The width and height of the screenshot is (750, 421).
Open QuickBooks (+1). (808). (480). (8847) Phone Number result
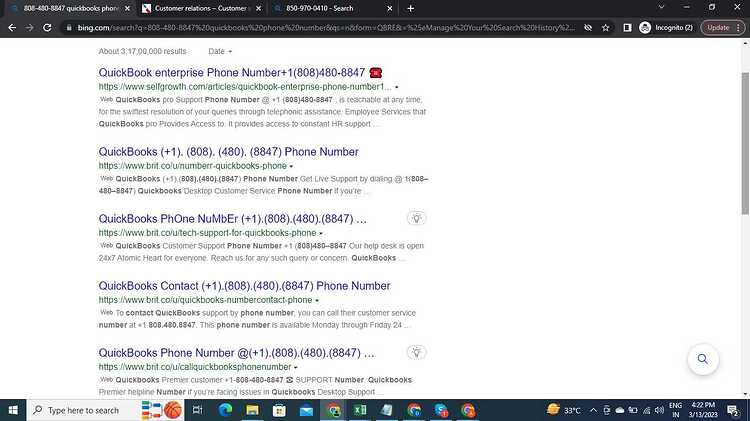tap(228, 152)
